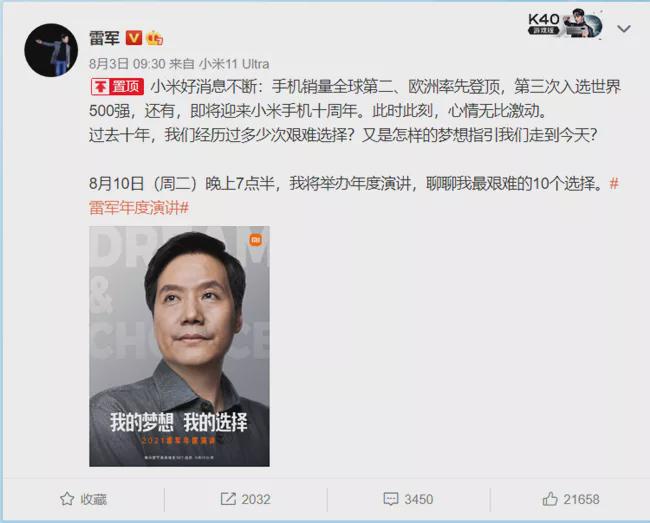Click the repost count 2032
The height and width of the screenshot is (523, 650).
[x=256, y=499]
